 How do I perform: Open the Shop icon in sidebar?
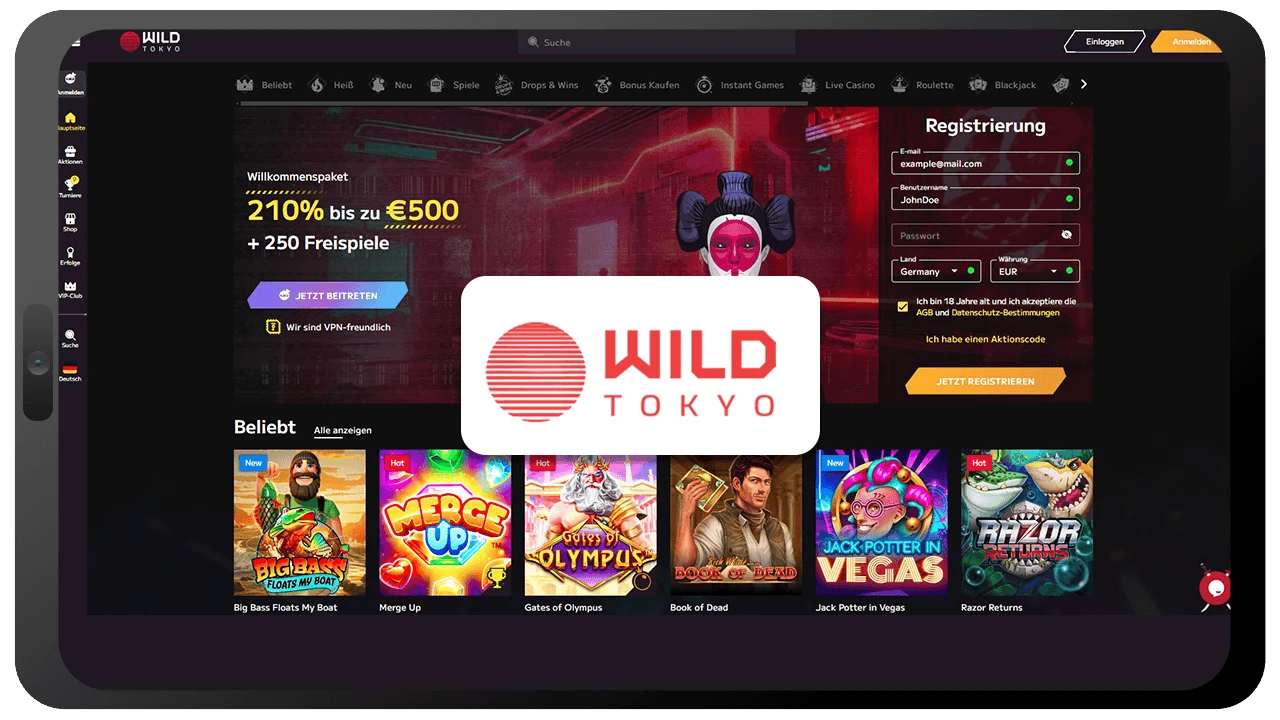70,218
